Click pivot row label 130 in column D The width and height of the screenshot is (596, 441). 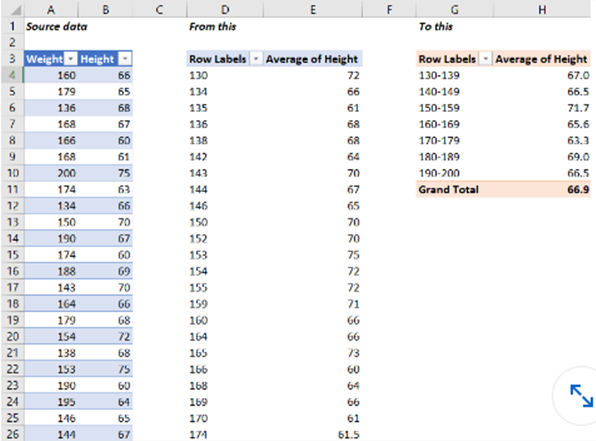pos(198,75)
